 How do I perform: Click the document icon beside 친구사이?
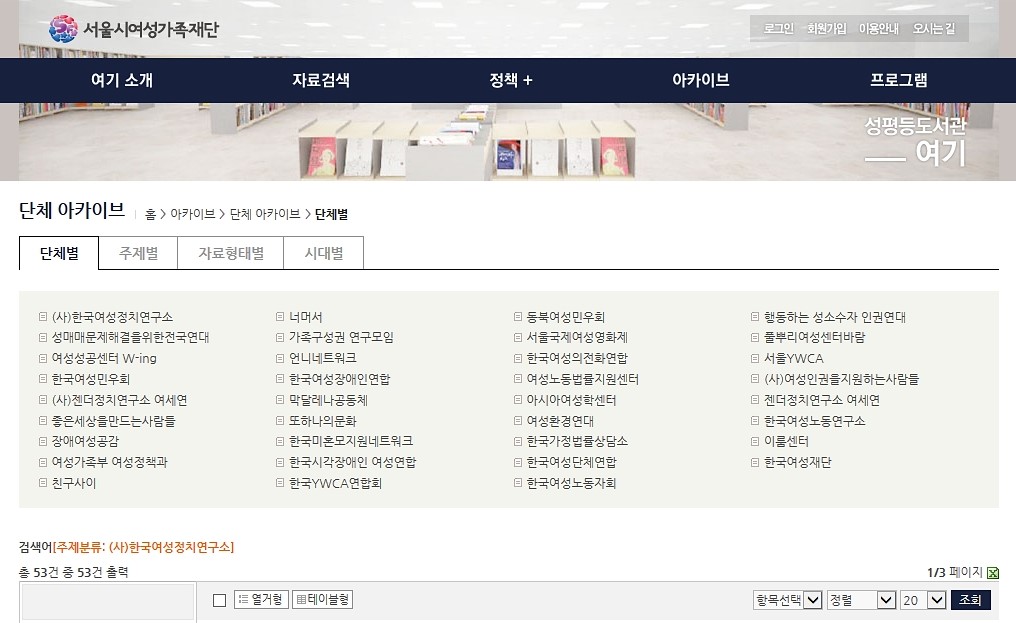click(43, 482)
